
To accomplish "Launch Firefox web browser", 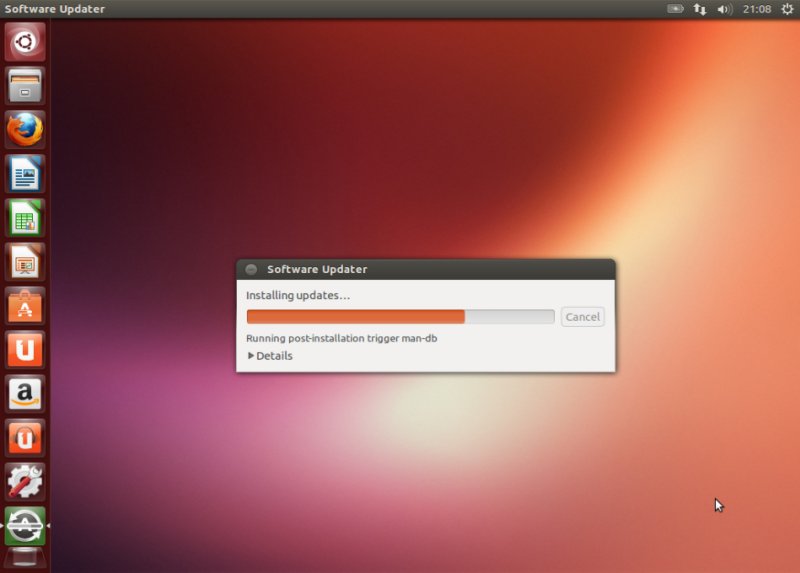I will [x=25, y=130].
